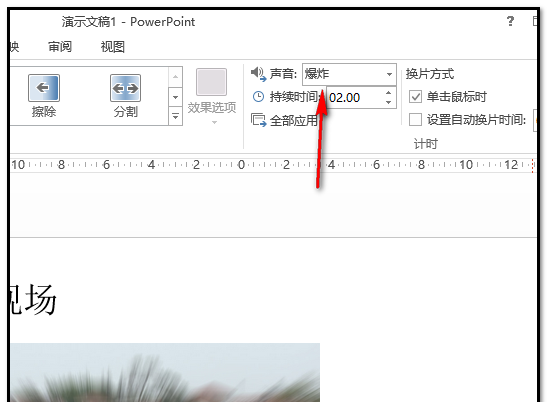The image size is (547, 402).
Task: Open the 审阅 ribbon tab
Action: coord(60,46)
